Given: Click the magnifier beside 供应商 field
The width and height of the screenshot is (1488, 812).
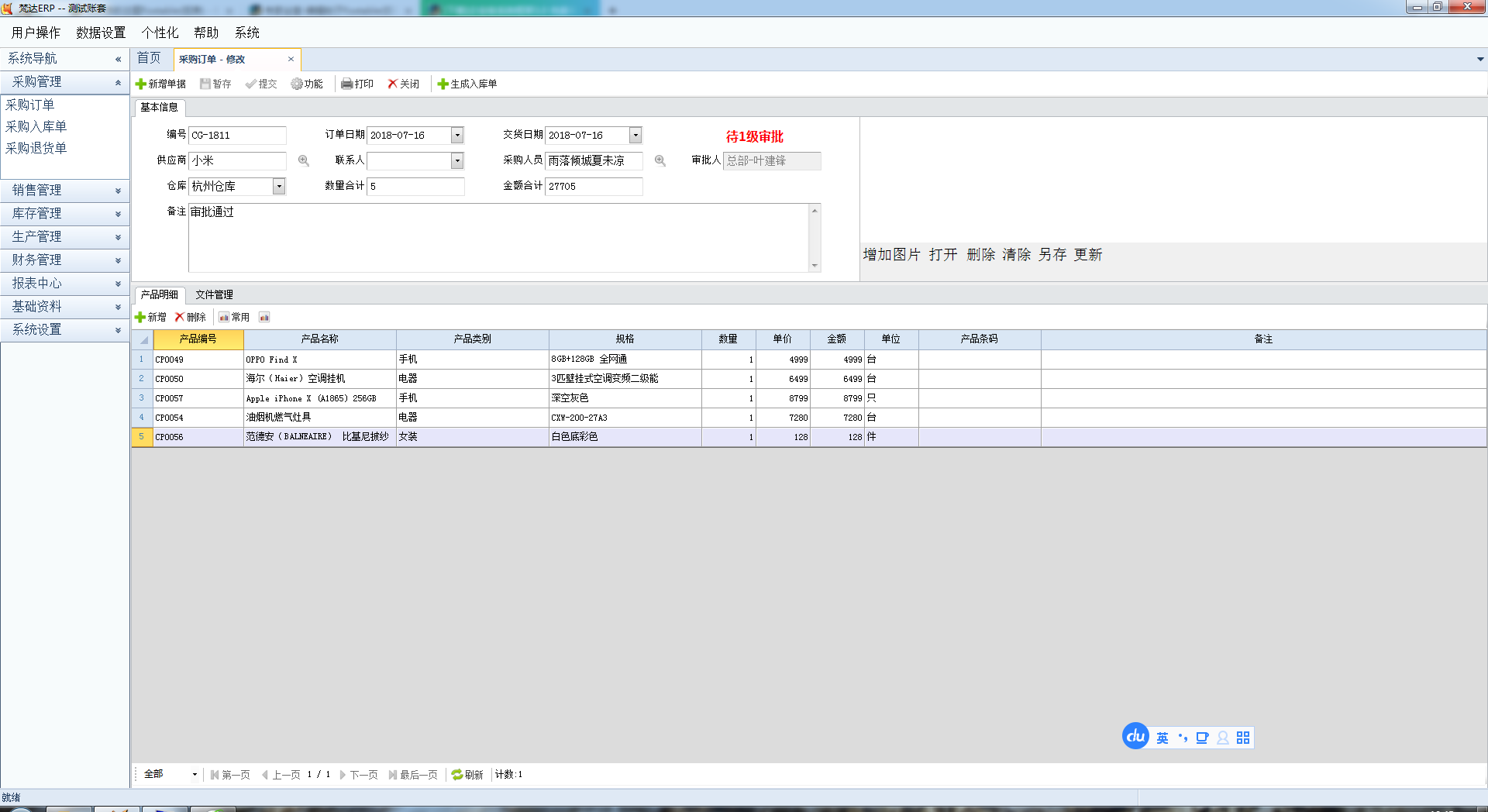Looking at the screenshot, I should point(304,160).
